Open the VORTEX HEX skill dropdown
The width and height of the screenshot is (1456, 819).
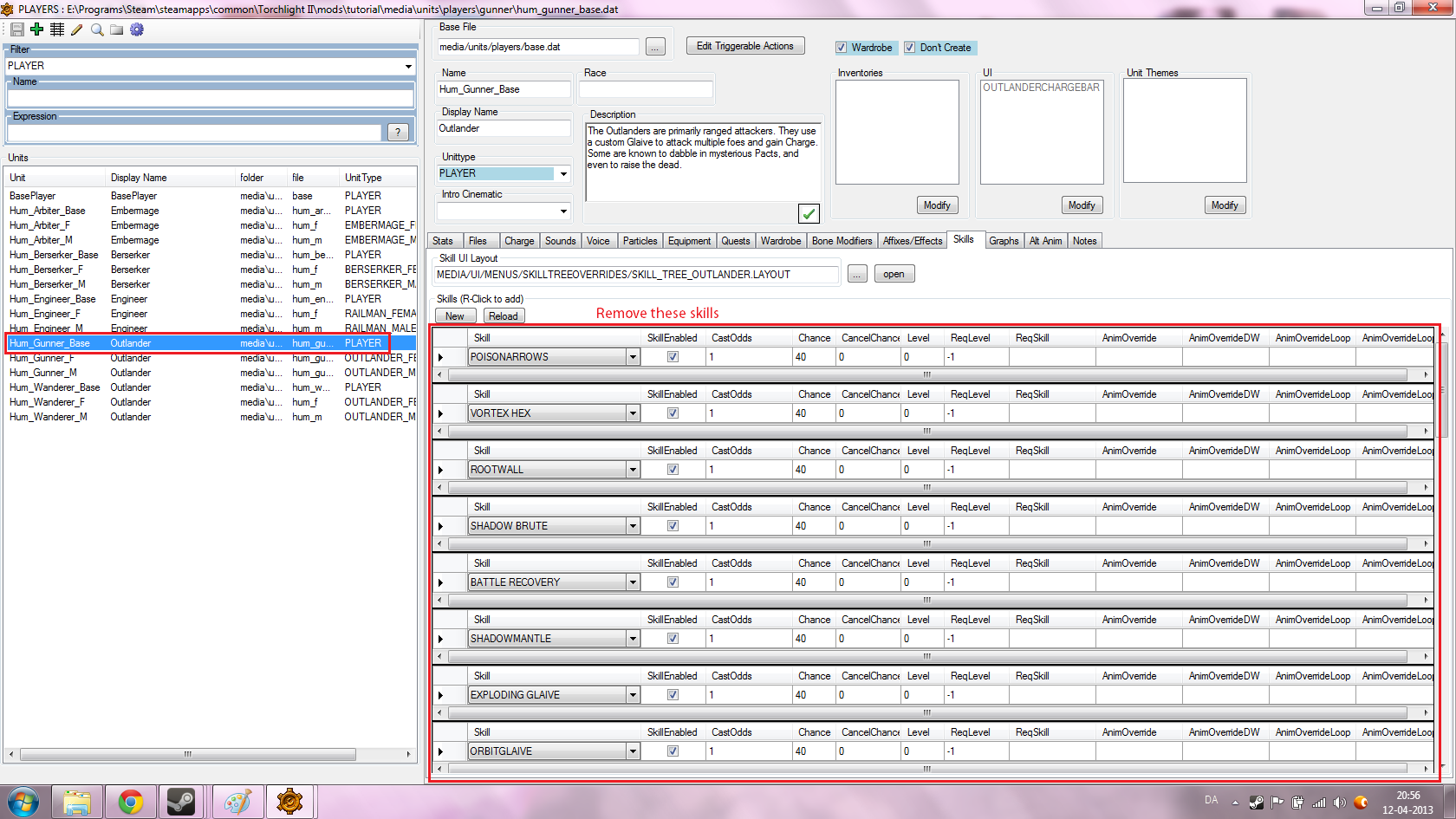tap(633, 413)
